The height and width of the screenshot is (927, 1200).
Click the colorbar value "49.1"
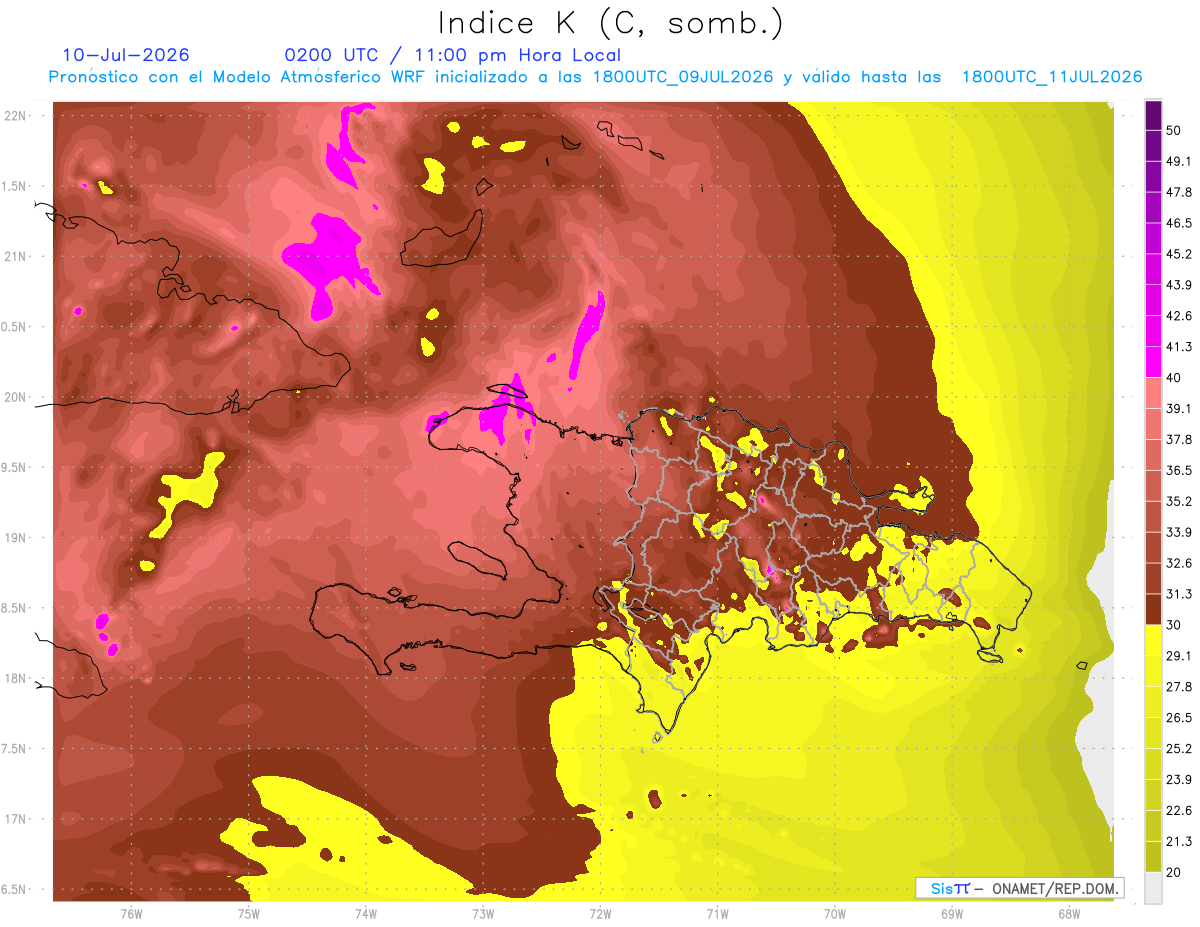[1178, 162]
